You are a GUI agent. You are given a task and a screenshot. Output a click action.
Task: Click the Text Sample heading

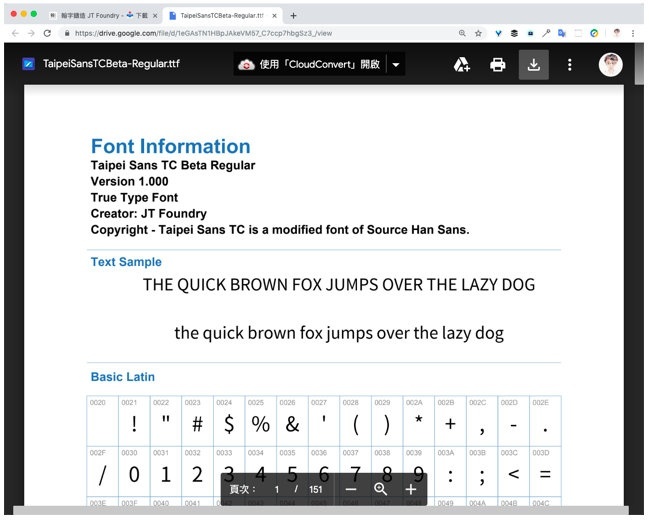coord(126,262)
